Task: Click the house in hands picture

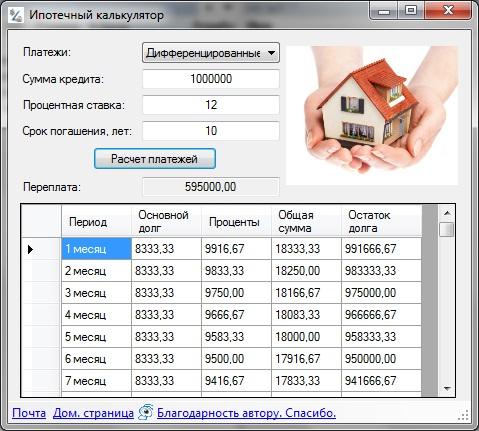Action: pyautogui.click(x=372, y=115)
